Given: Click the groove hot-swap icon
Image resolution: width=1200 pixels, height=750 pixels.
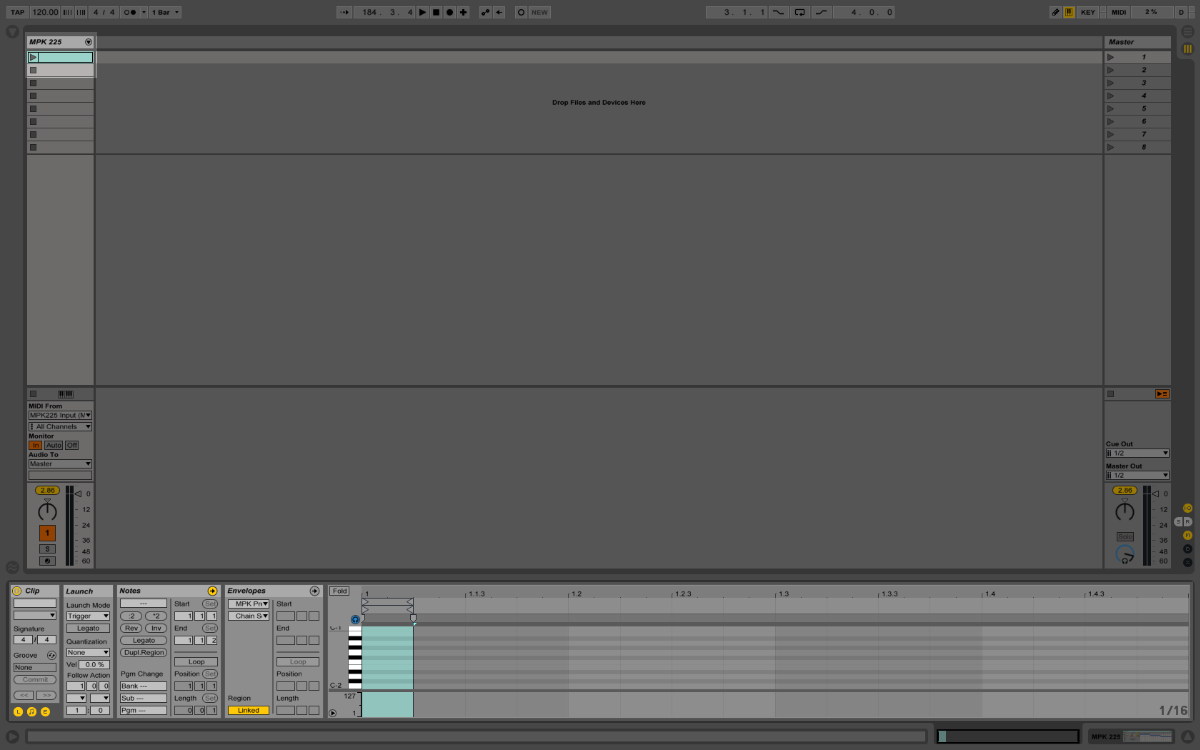Looking at the screenshot, I should point(51,655).
